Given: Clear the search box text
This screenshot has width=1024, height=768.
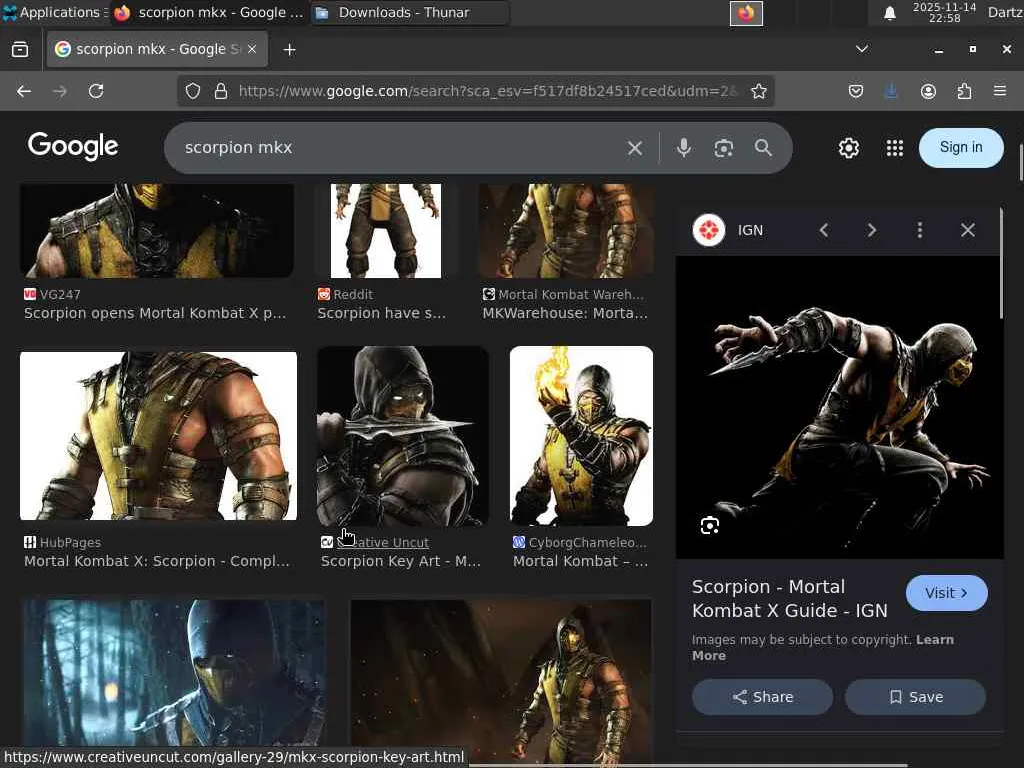Looking at the screenshot, I should [635, 148].
